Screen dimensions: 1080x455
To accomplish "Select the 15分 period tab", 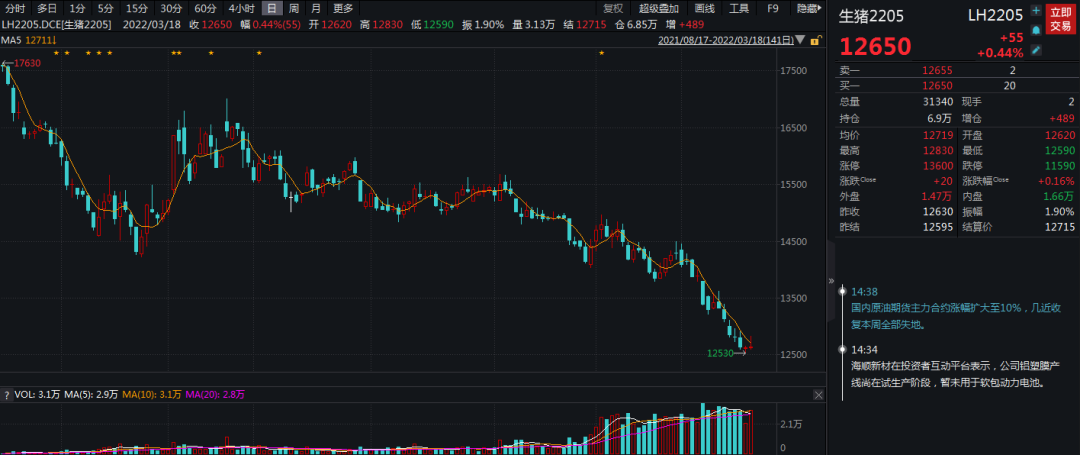I will 136,8.
